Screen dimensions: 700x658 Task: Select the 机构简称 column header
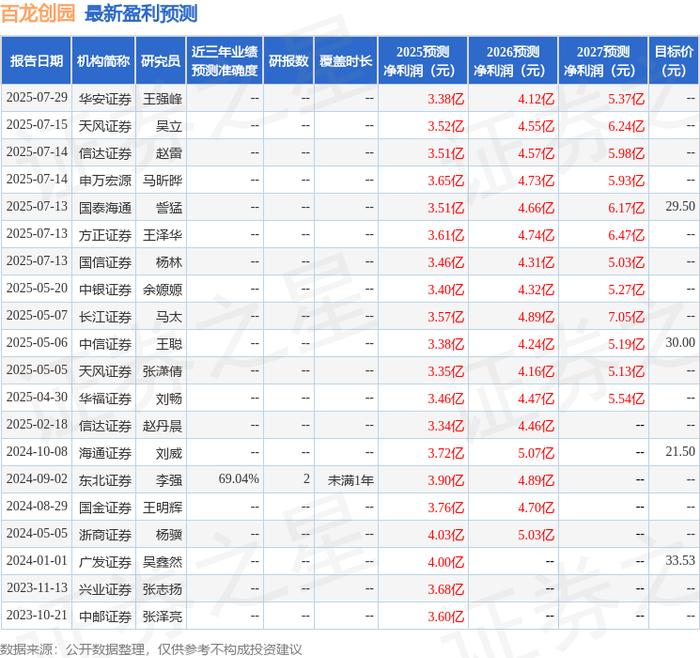[x=103, y=61]
